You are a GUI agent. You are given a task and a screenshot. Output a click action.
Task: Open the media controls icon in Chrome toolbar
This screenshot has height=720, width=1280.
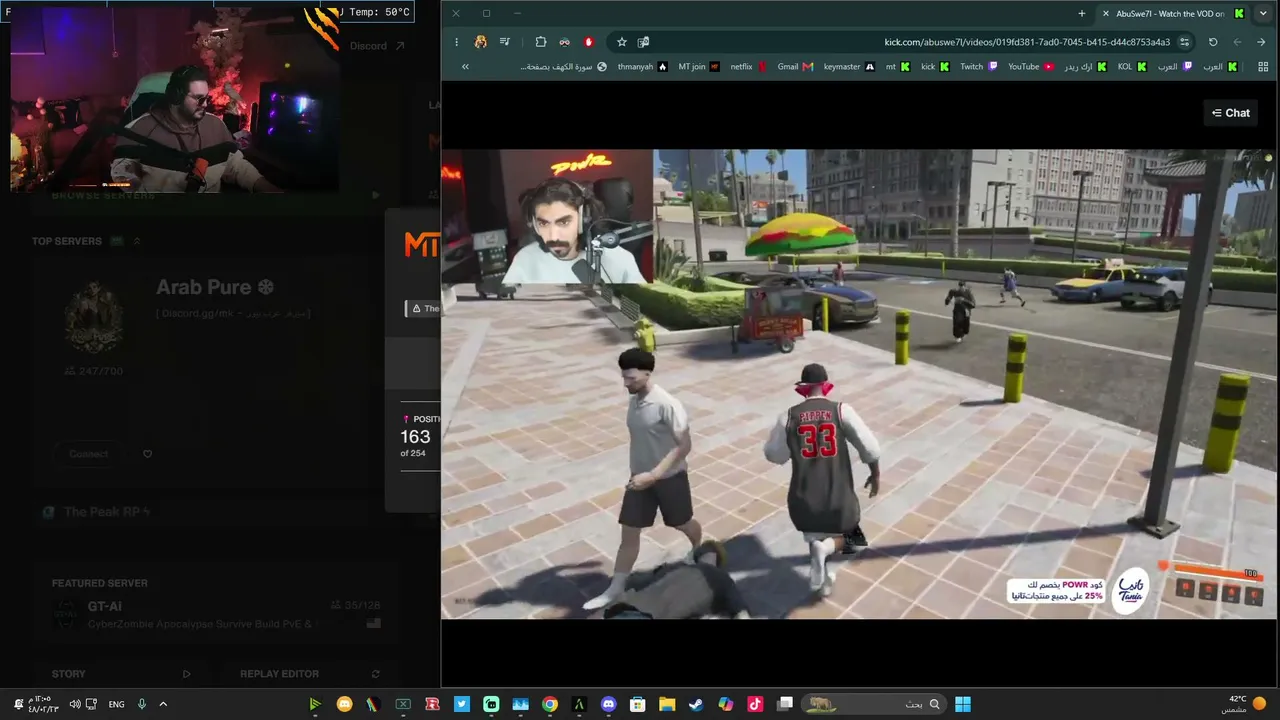tap(505, 42)
